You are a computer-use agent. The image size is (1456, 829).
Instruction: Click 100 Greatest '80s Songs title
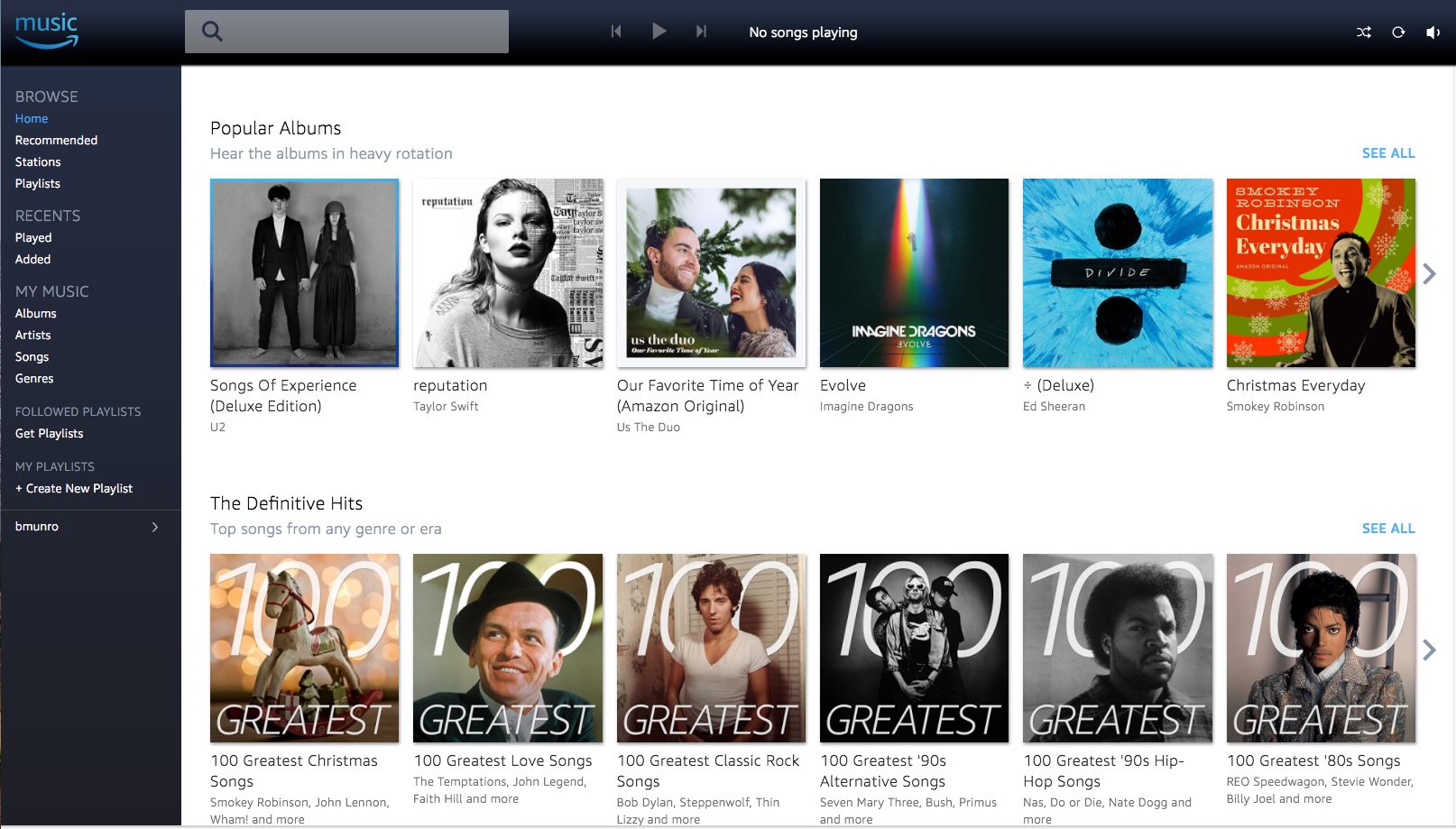[x=1313, y=760]
